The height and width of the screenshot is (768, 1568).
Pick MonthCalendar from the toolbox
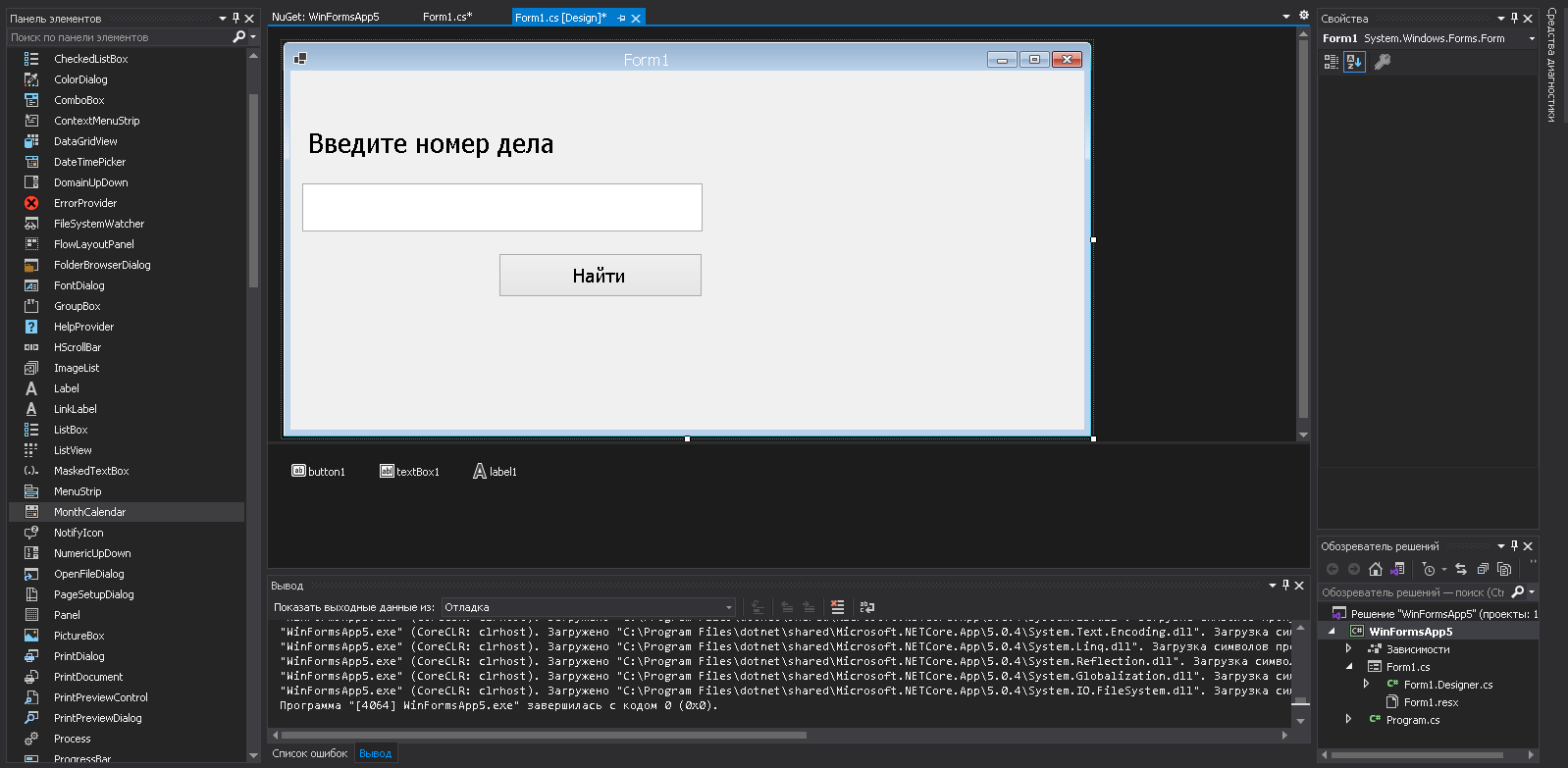127,512
